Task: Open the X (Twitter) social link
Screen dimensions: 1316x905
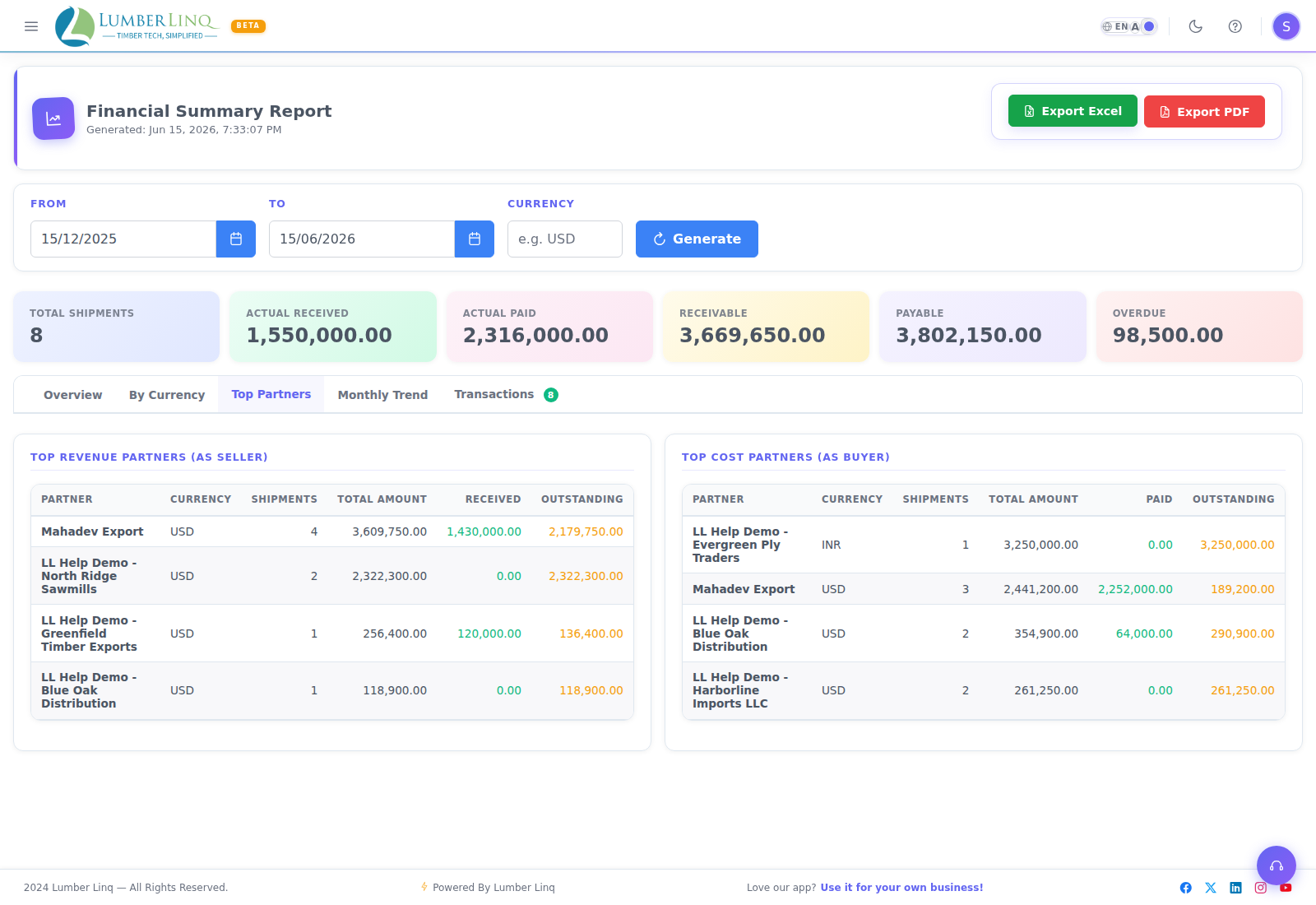Action: click(1211, 888)
